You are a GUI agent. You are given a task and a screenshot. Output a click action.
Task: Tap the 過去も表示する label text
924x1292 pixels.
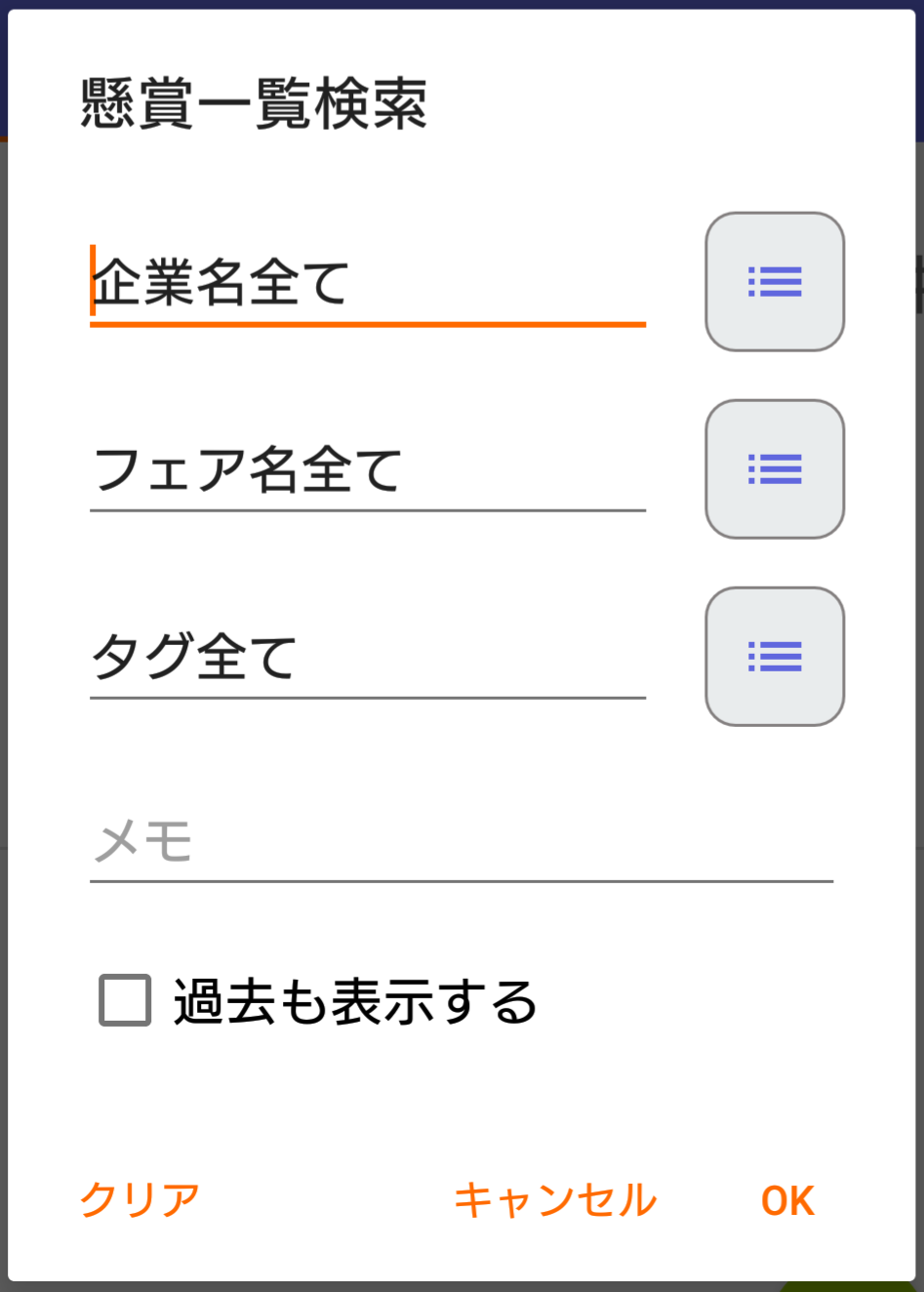(x=355, y=1002)
